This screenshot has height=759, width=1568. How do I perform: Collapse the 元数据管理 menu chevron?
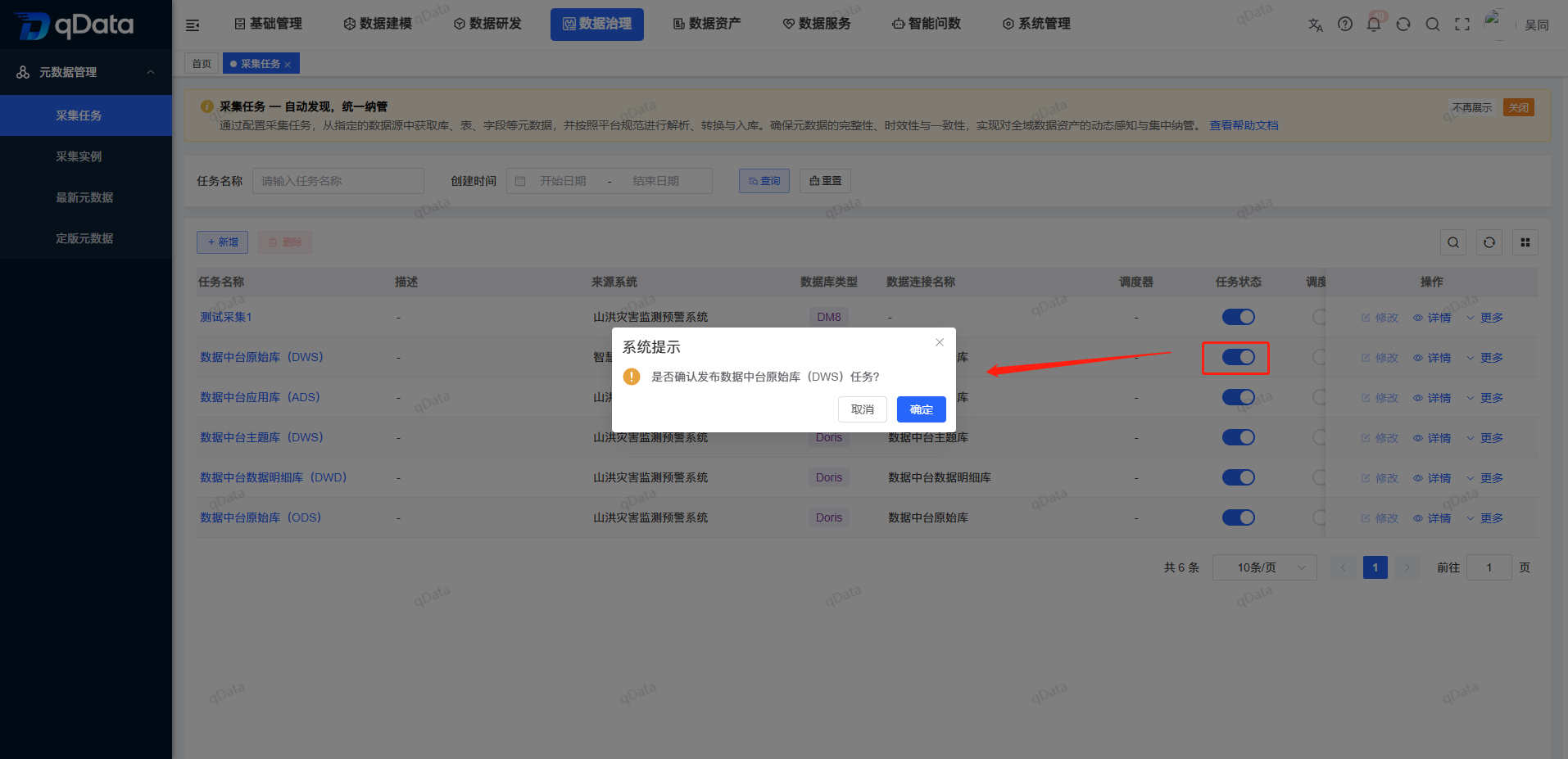point(151,72)
